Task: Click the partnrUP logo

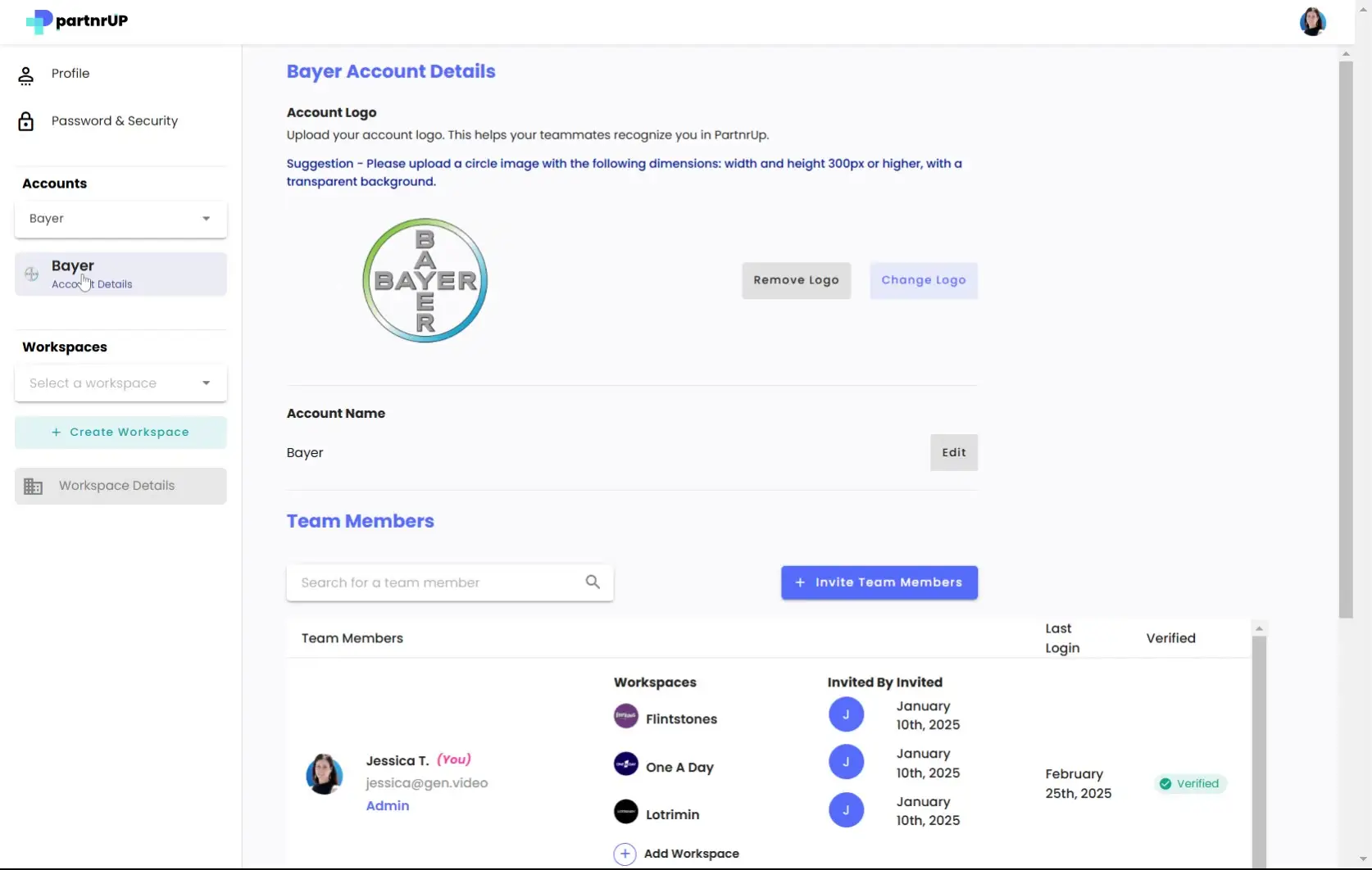Action: click(75, 21)
